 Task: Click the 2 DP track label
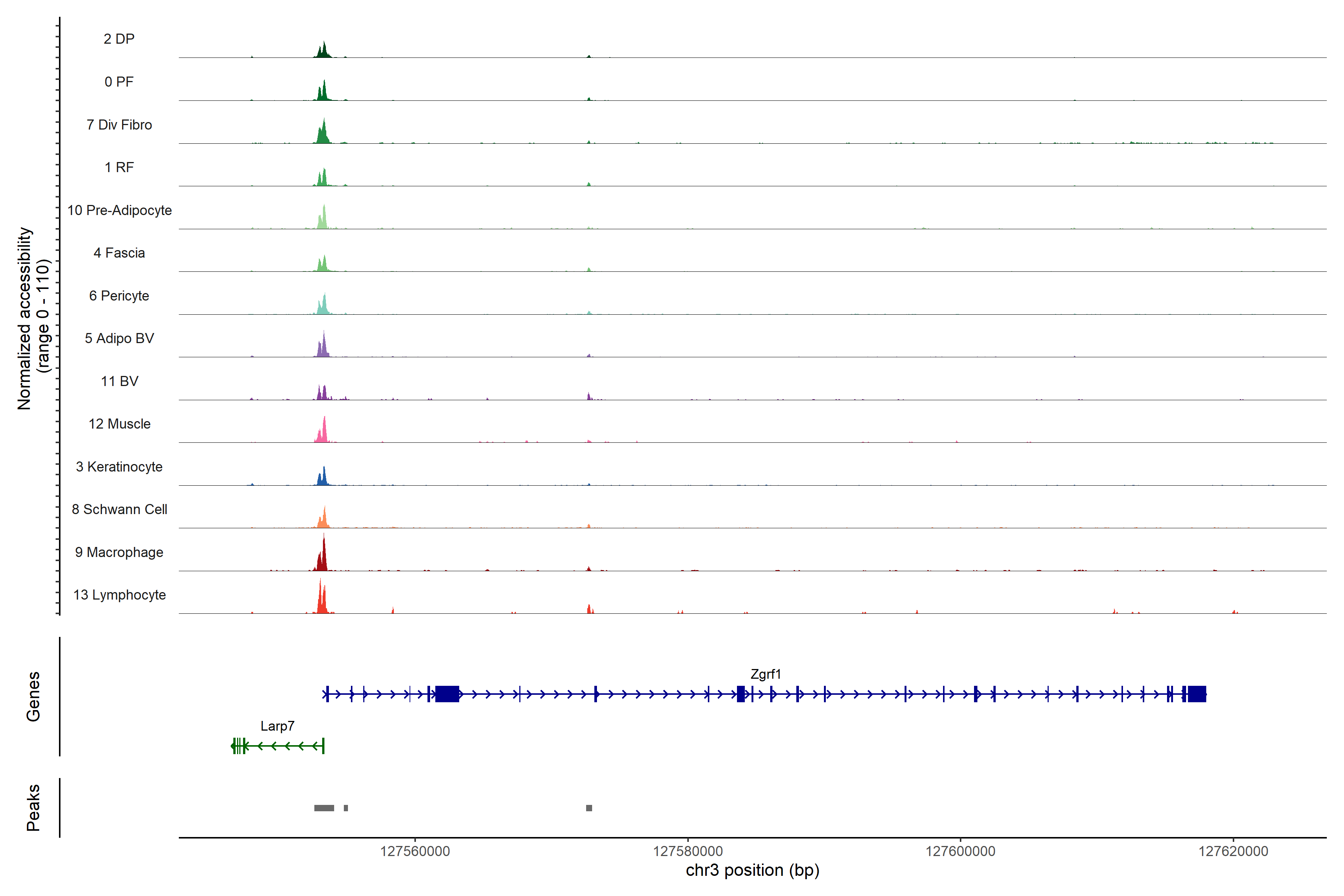tap(119, 39)
